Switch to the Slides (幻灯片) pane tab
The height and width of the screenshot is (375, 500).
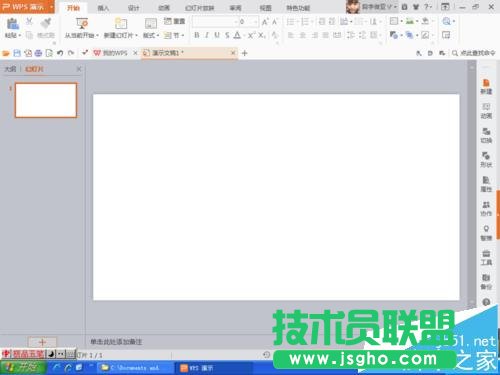(x=34, y=69)
